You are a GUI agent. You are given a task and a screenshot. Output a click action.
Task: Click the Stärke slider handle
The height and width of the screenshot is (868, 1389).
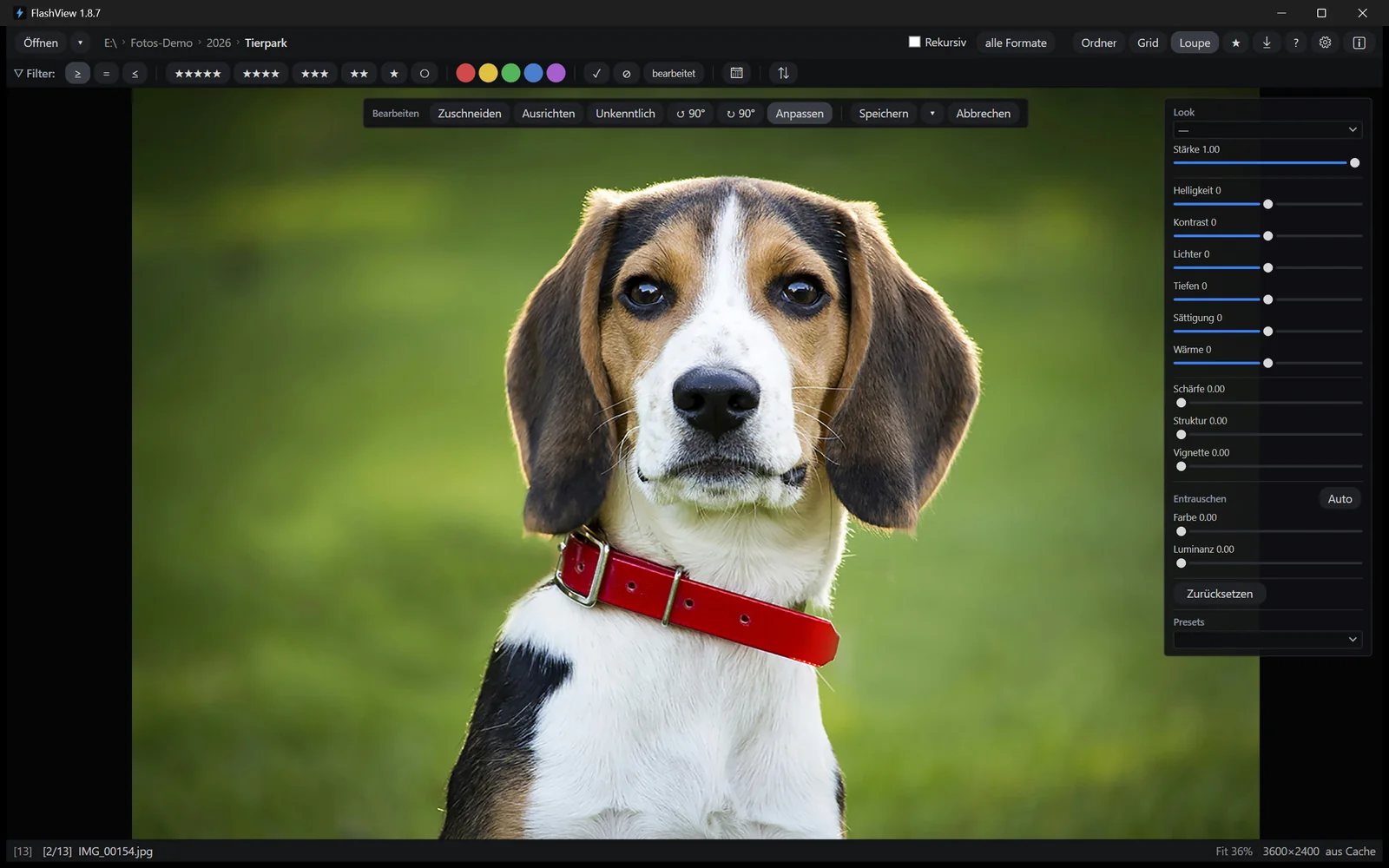coord(1354,163)
